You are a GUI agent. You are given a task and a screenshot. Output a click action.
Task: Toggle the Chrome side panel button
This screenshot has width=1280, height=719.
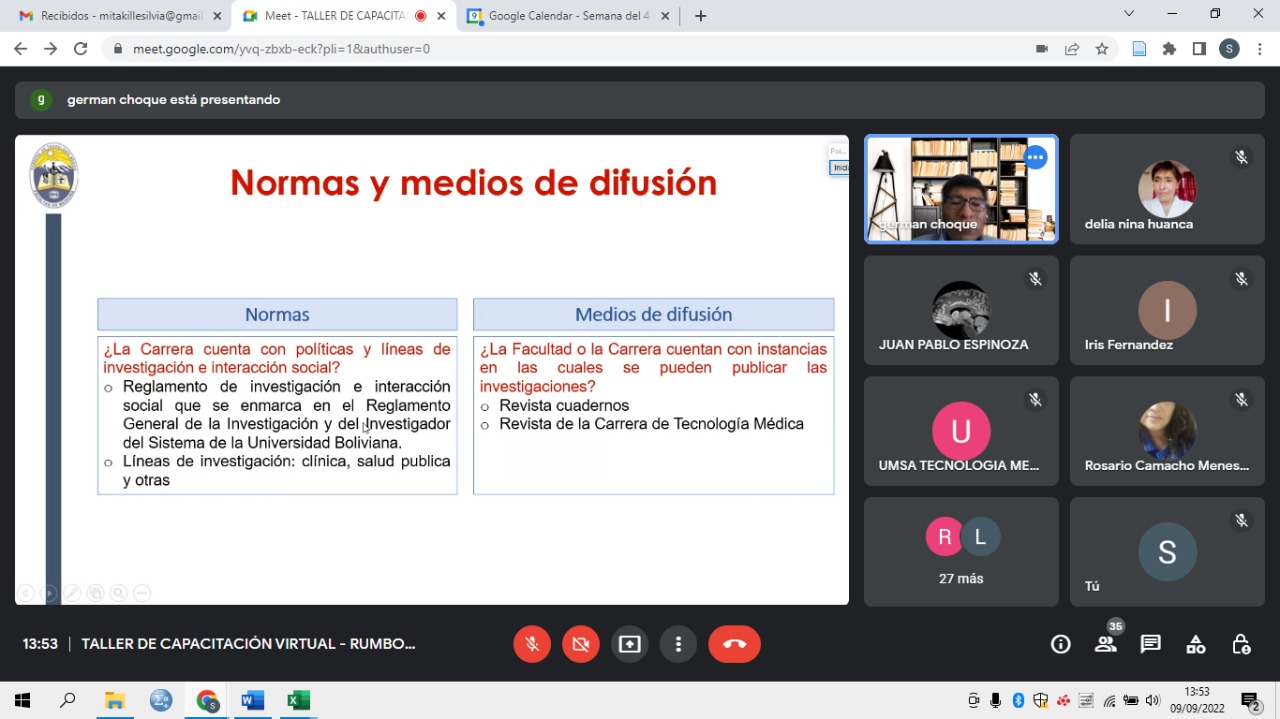coord(1199,49)
